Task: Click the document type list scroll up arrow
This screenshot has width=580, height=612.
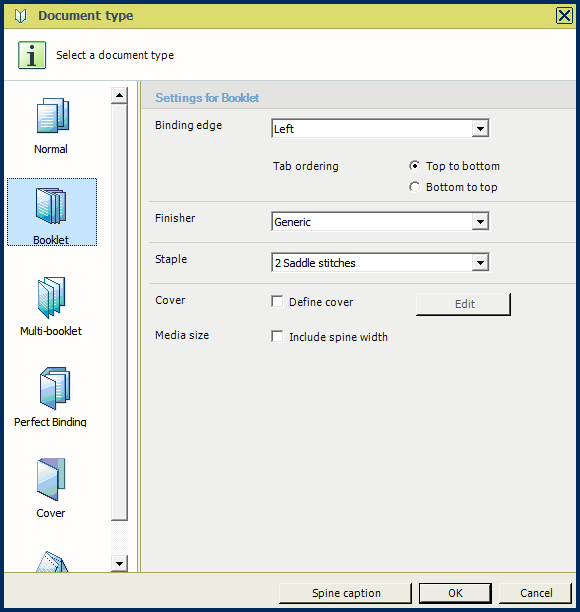Action: click(119, 95)
